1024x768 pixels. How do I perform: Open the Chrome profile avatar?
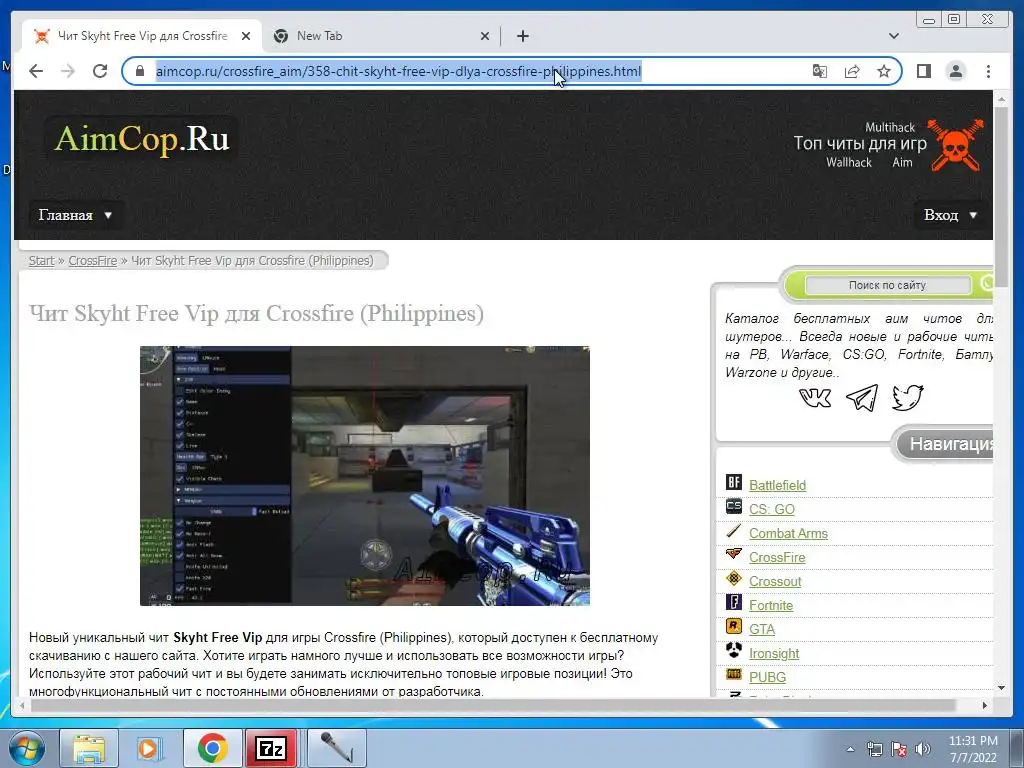[x=955, y=71]
